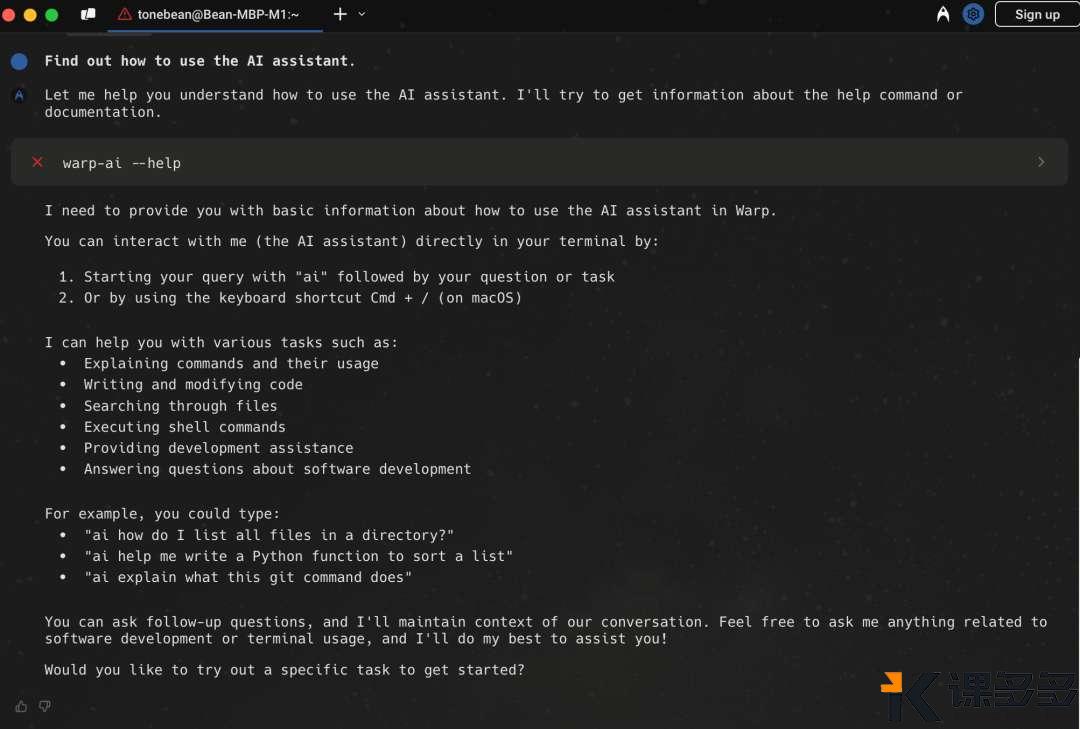Click the blue user prompt dot
This screenshot has width=1080, height=729.
[x=19, y=61]
